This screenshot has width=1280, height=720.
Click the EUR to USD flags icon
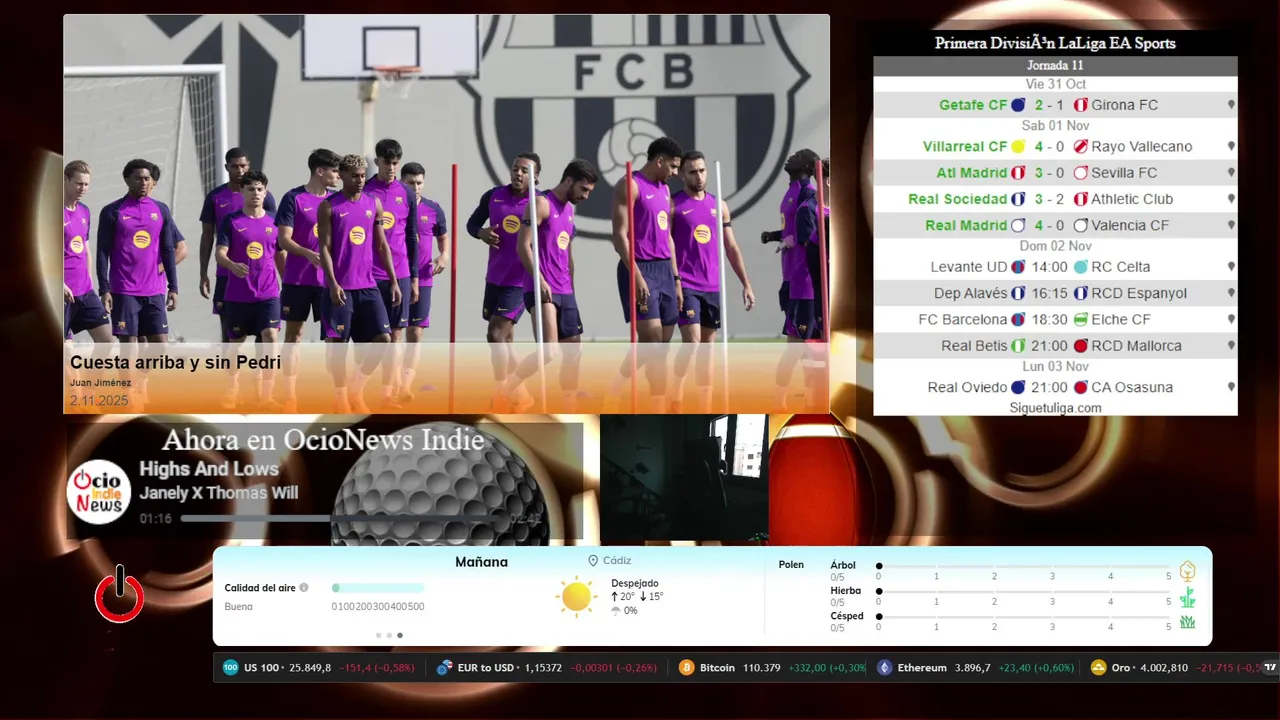click(445, 667)
